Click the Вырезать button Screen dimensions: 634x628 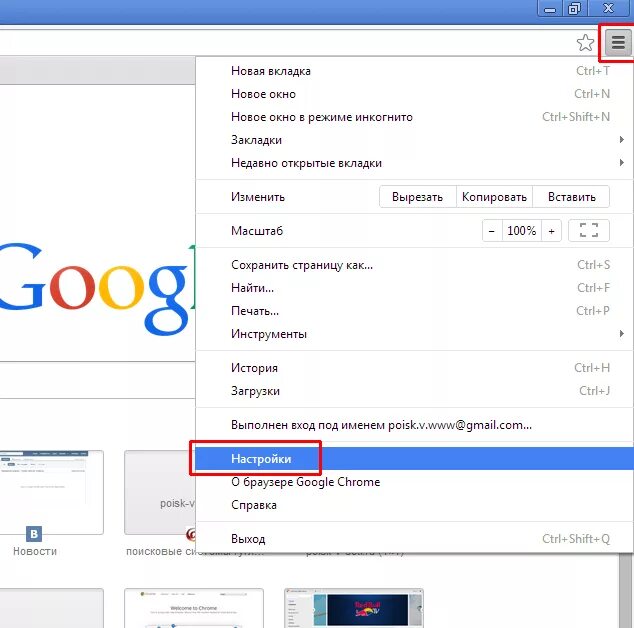418,197
